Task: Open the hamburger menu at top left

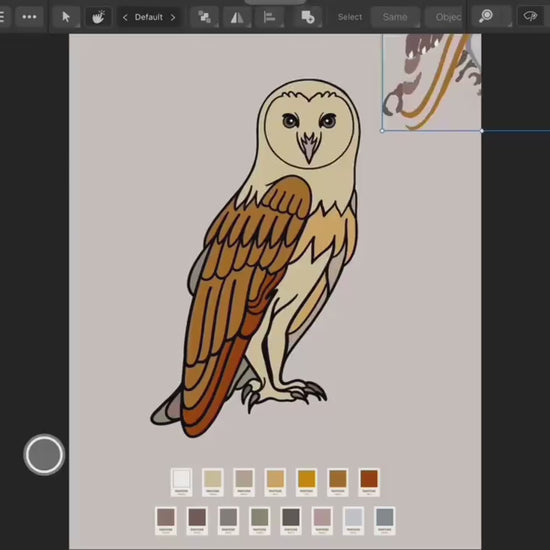Action: 2,17
